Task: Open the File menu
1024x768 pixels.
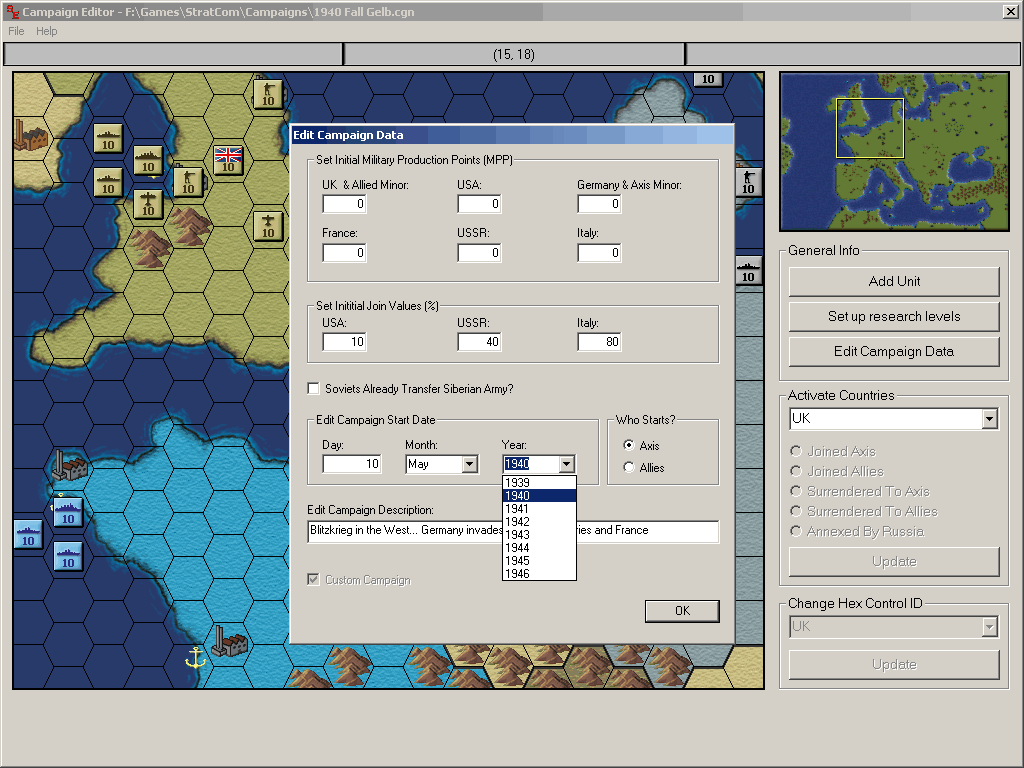Action: (16, 31)
